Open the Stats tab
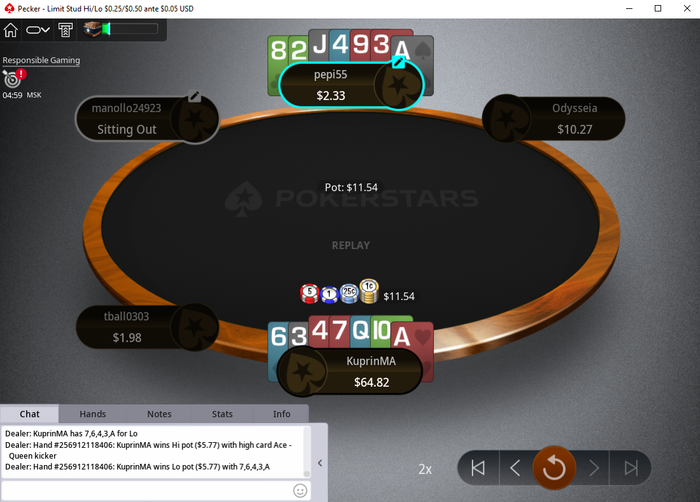The image size is (700, 502). [x=222, y=414]
